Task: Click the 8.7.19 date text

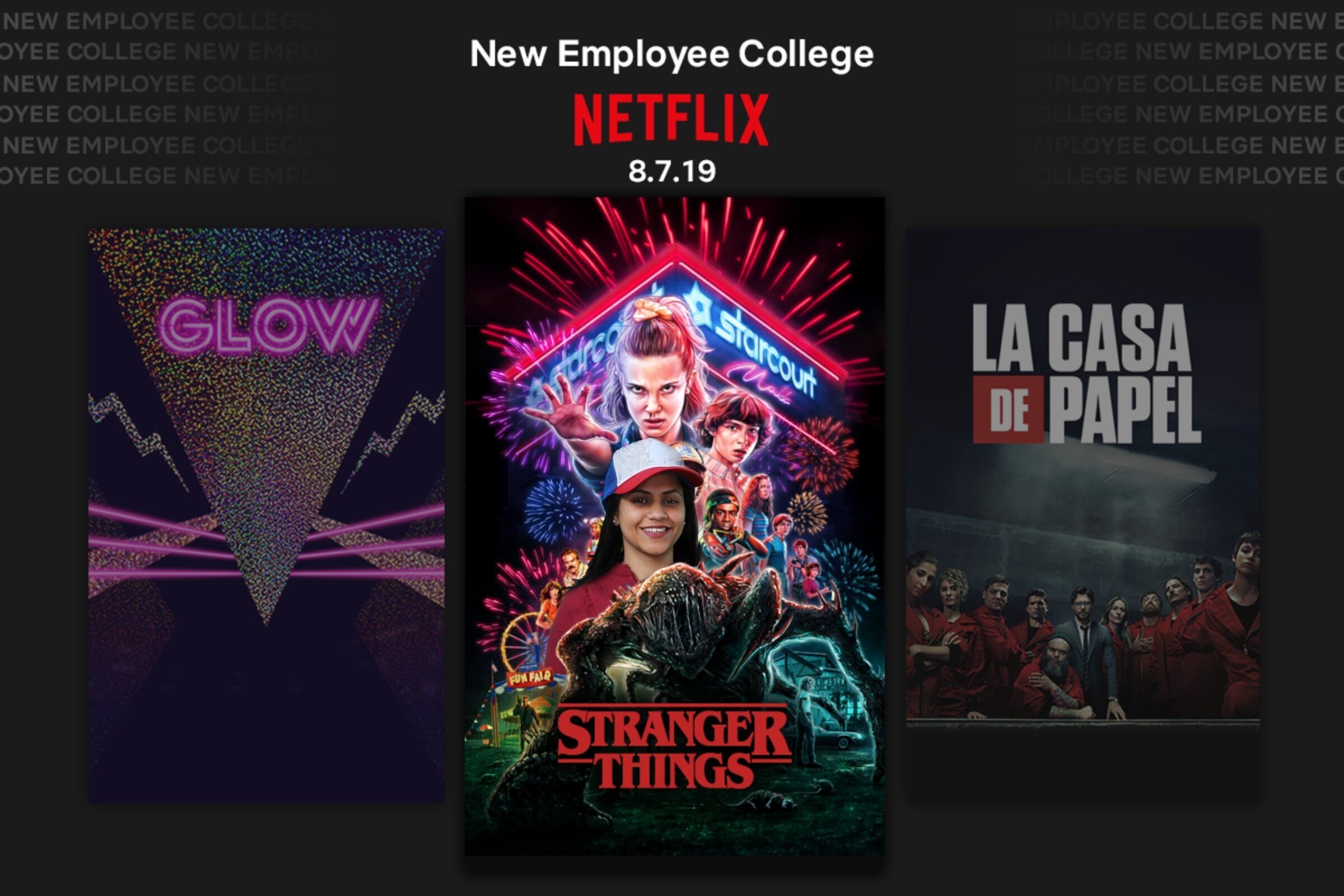Action: (x=672, y=171)
